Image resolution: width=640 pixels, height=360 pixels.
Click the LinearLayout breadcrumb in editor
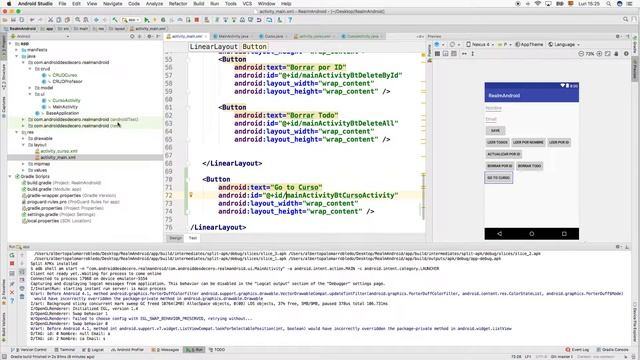coord(213,47)
